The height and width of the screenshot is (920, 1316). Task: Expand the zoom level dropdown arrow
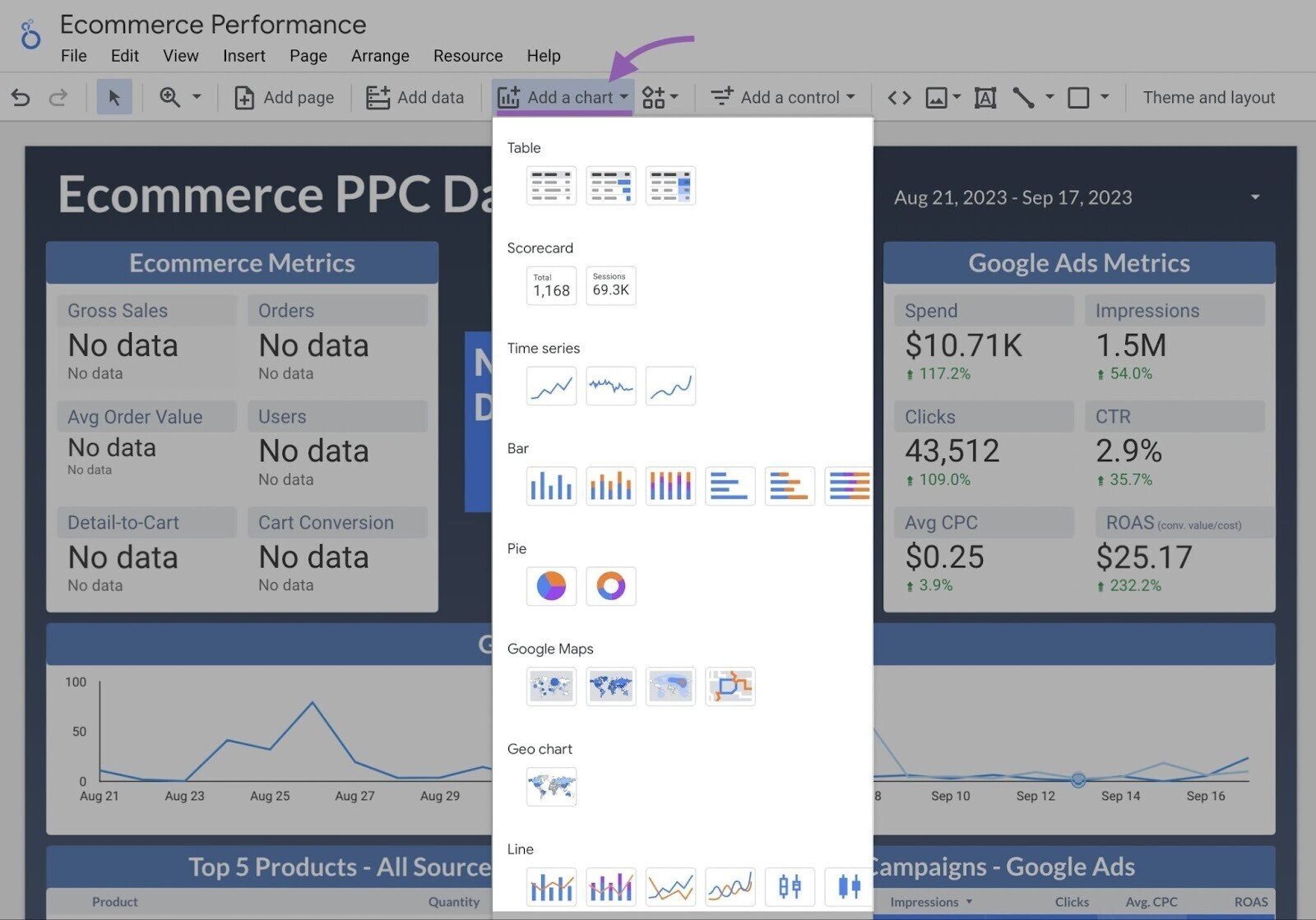tap(196, 97)
